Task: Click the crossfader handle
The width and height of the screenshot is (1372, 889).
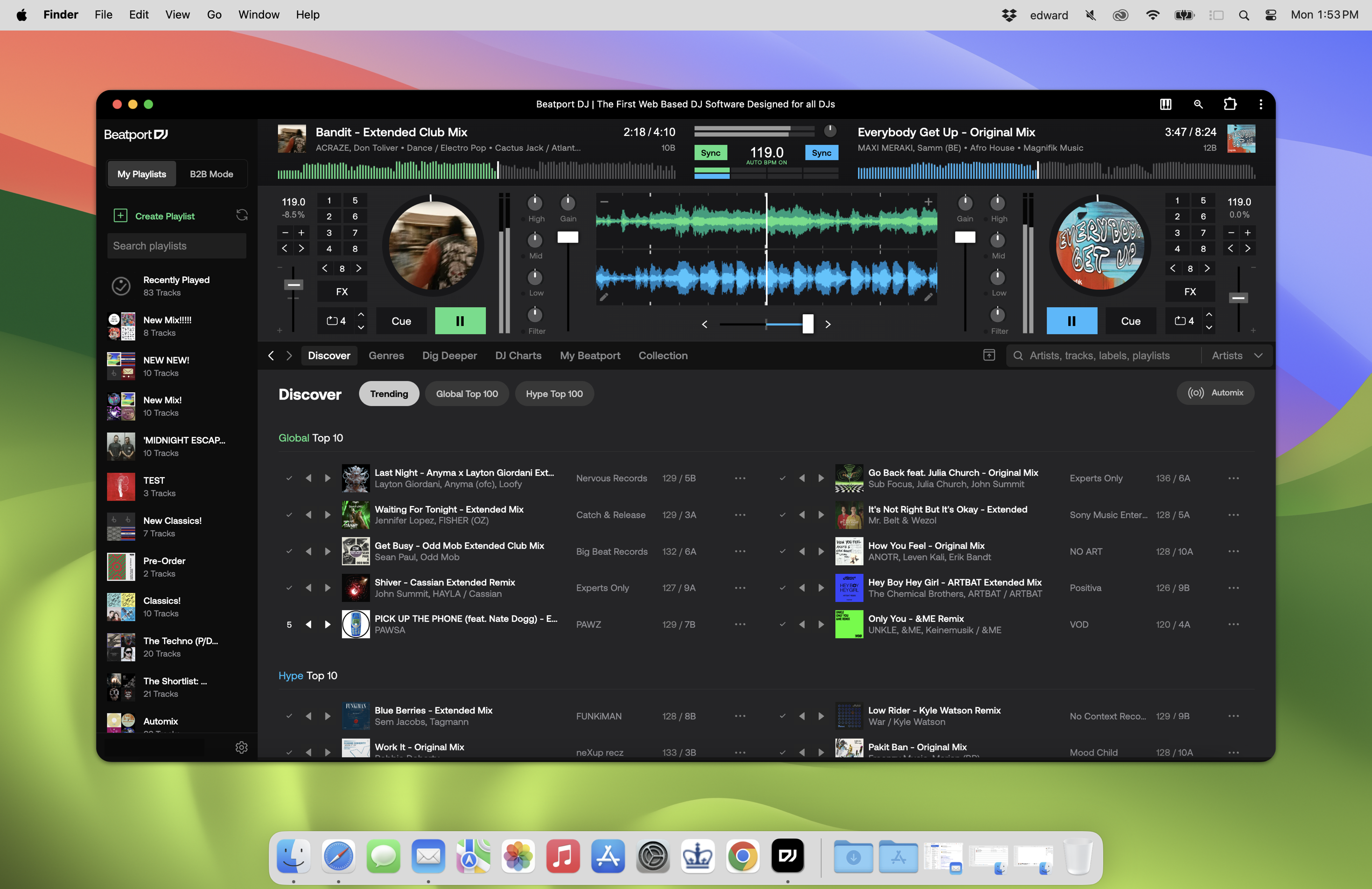Action: click(808, 324)
